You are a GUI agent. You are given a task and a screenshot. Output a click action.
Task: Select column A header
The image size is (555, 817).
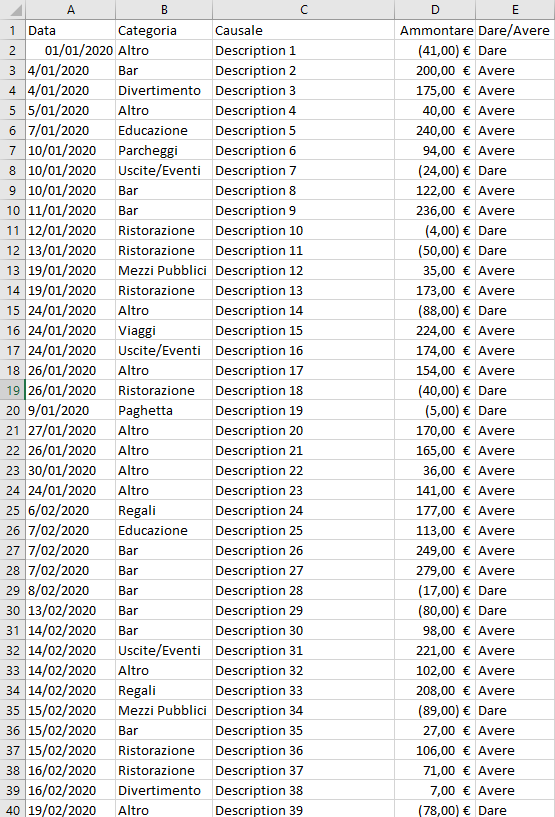tap(70, 9)
